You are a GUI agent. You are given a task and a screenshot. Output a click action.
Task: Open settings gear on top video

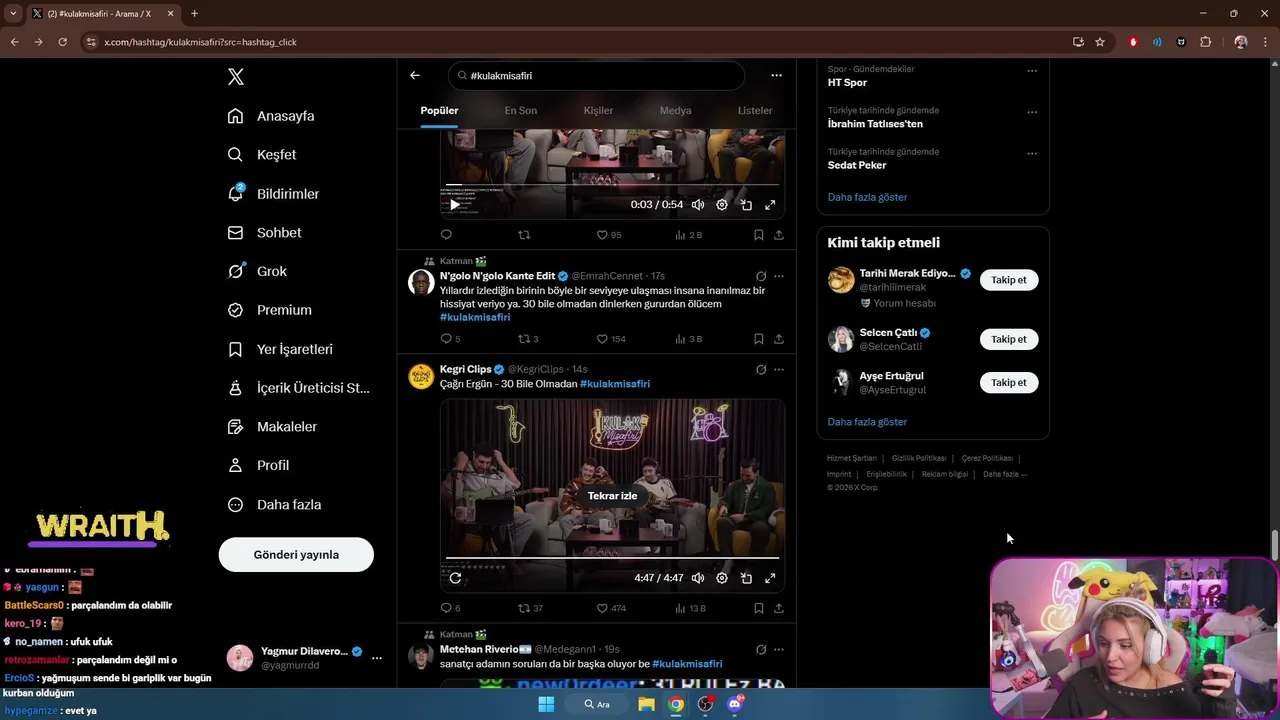pyautogui.click(x=722, y=205)
